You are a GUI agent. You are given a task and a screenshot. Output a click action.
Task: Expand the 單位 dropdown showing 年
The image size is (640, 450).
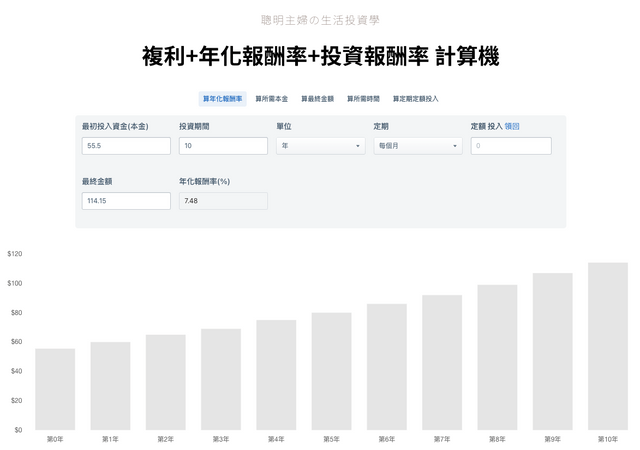point(320,146)
